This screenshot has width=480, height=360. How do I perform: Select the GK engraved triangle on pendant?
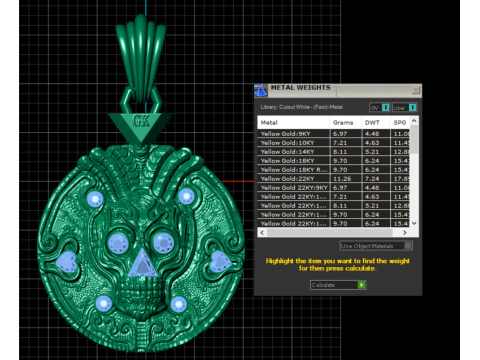coord(140,128)
